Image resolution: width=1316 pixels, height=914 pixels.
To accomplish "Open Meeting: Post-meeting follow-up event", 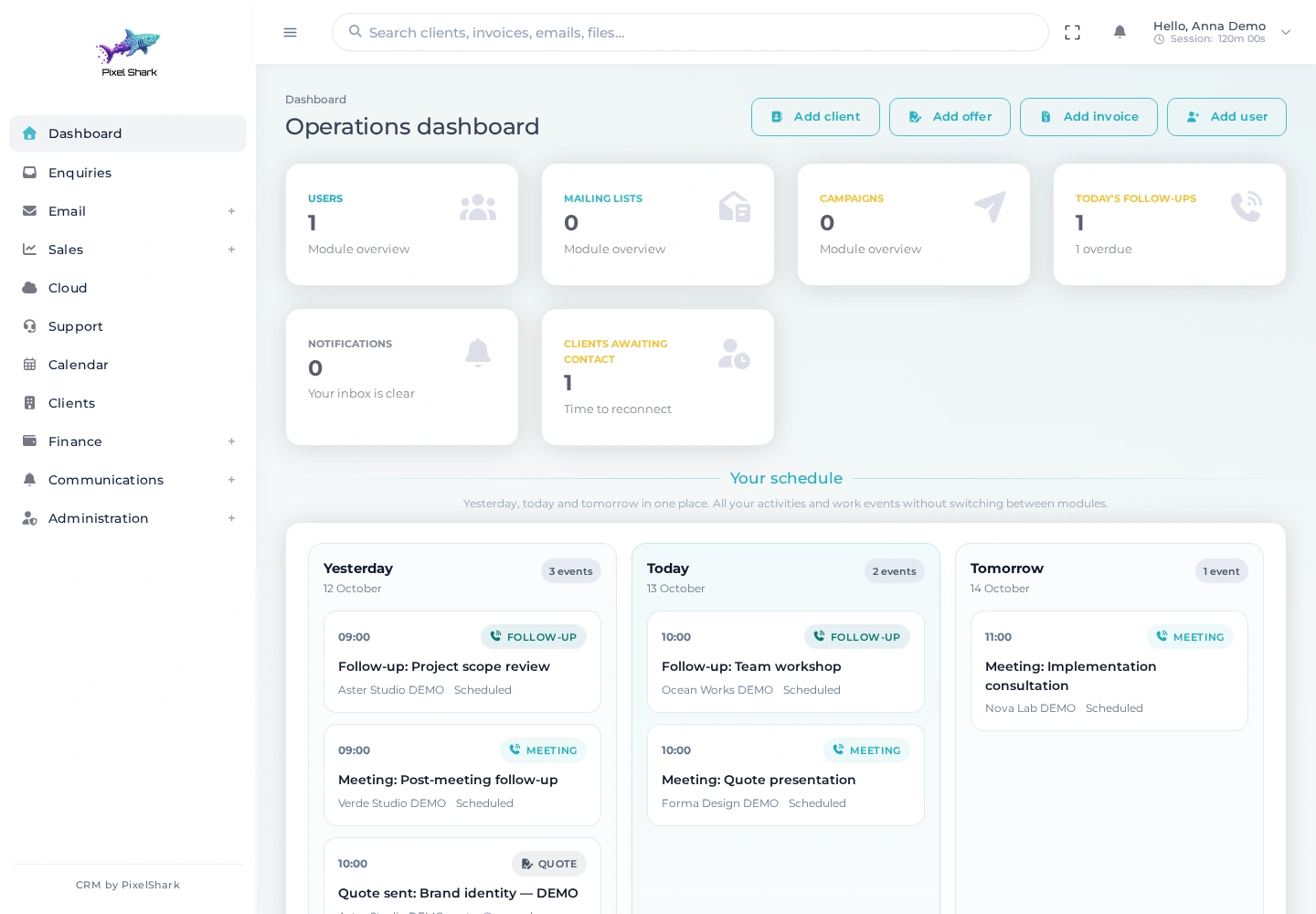I will 462,775.
